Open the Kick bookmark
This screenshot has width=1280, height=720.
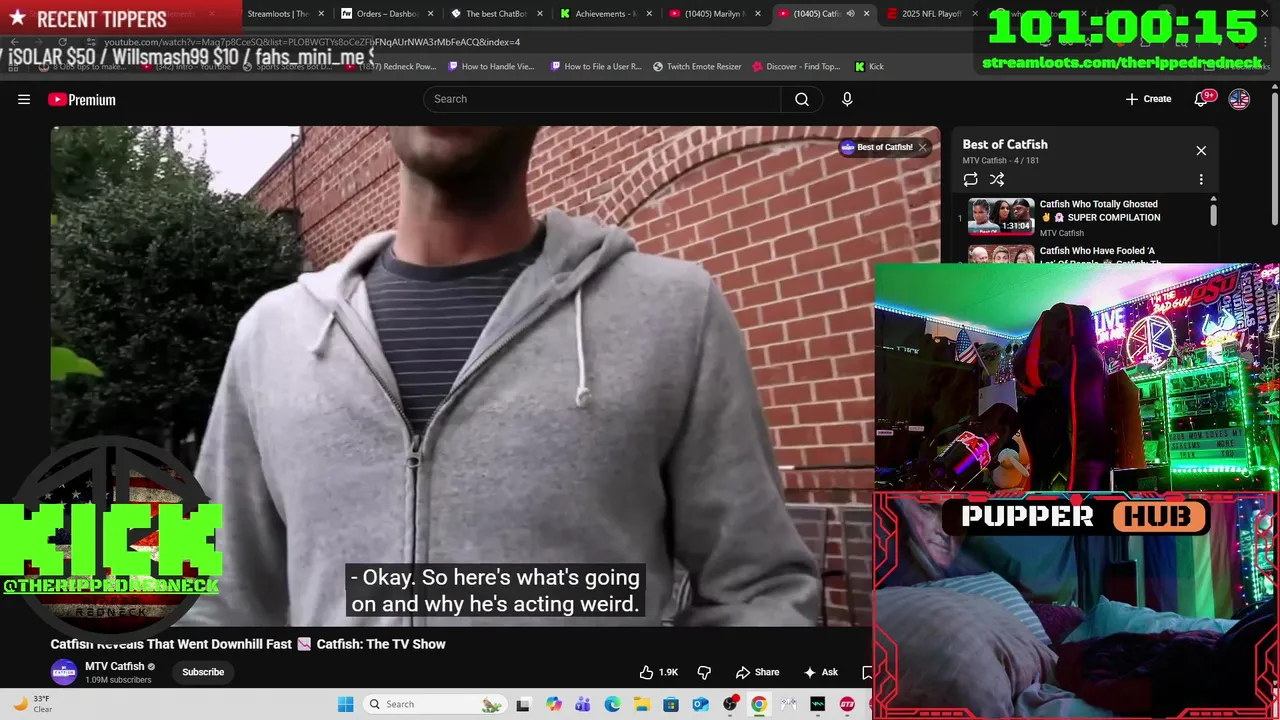869,66
